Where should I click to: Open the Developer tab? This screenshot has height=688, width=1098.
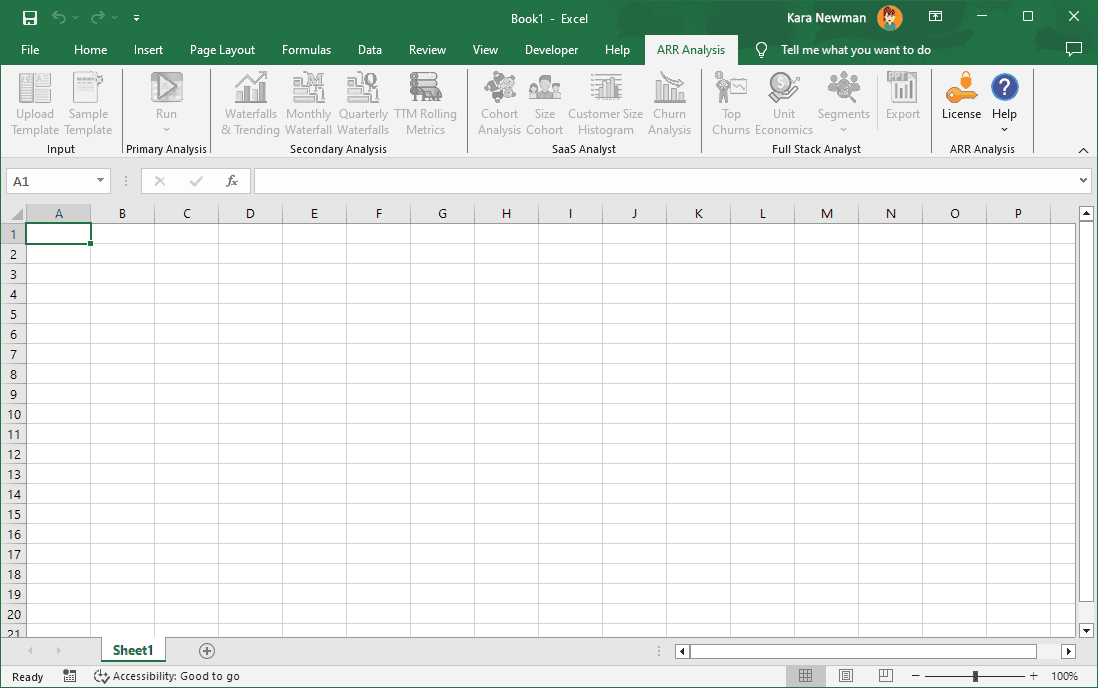pos(551,49)
